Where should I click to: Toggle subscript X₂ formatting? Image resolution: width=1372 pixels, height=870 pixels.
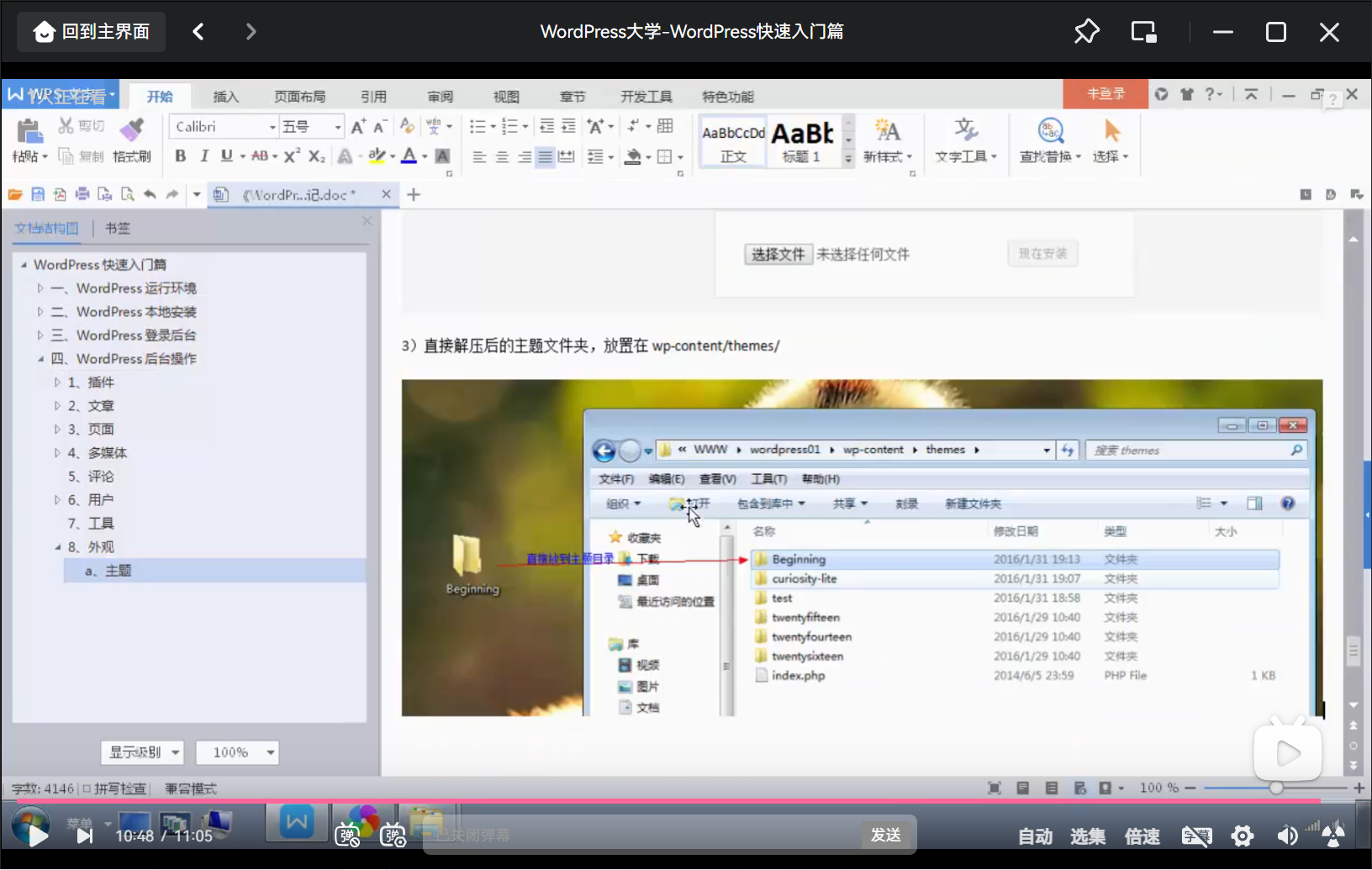316,156
